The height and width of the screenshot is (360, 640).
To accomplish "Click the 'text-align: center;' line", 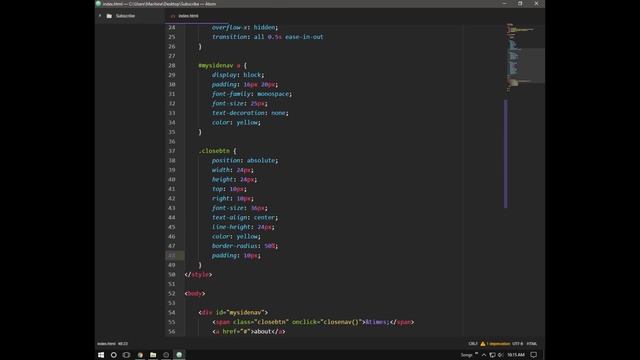I will point(245,218).
